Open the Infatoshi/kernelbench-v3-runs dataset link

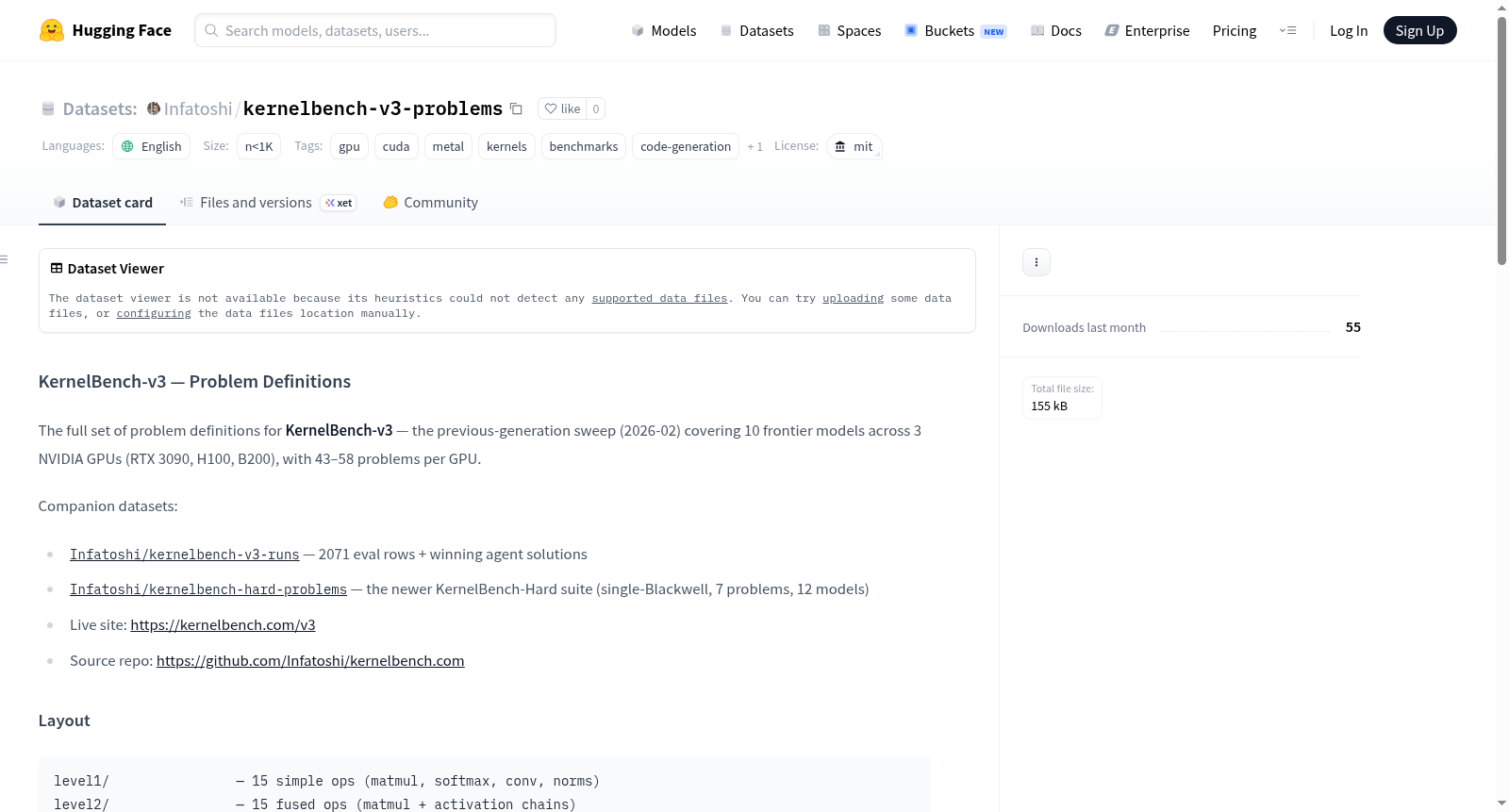(x=185, y=555)
